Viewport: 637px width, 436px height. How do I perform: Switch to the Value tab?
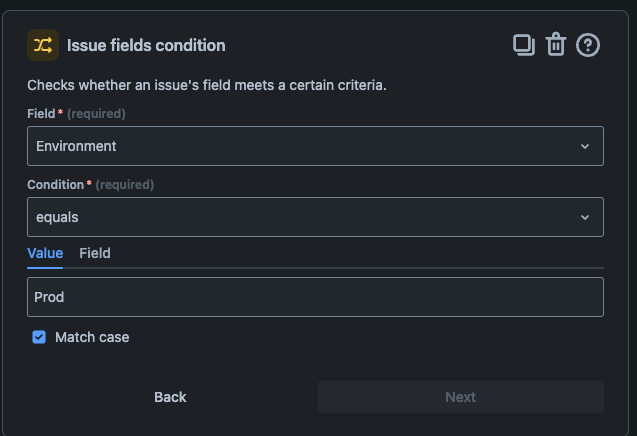click(45, 253)
